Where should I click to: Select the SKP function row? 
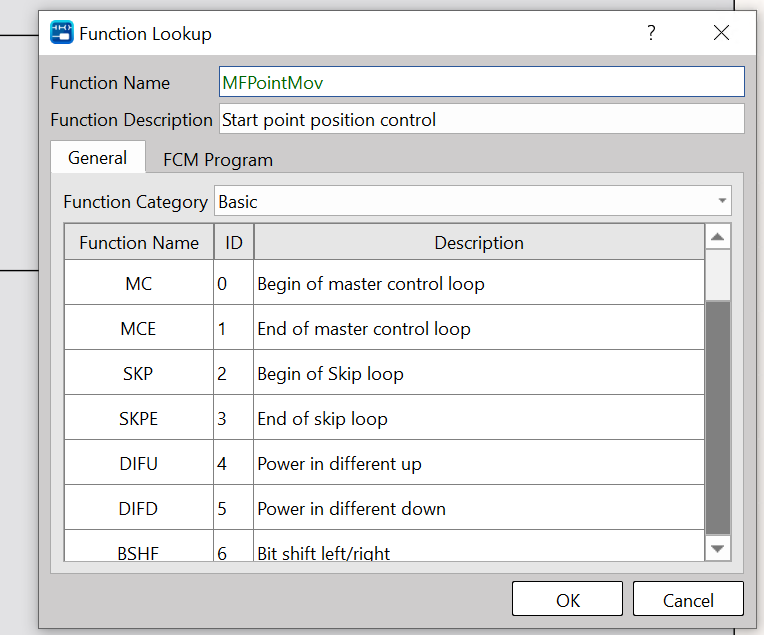[x=139, y=373]
